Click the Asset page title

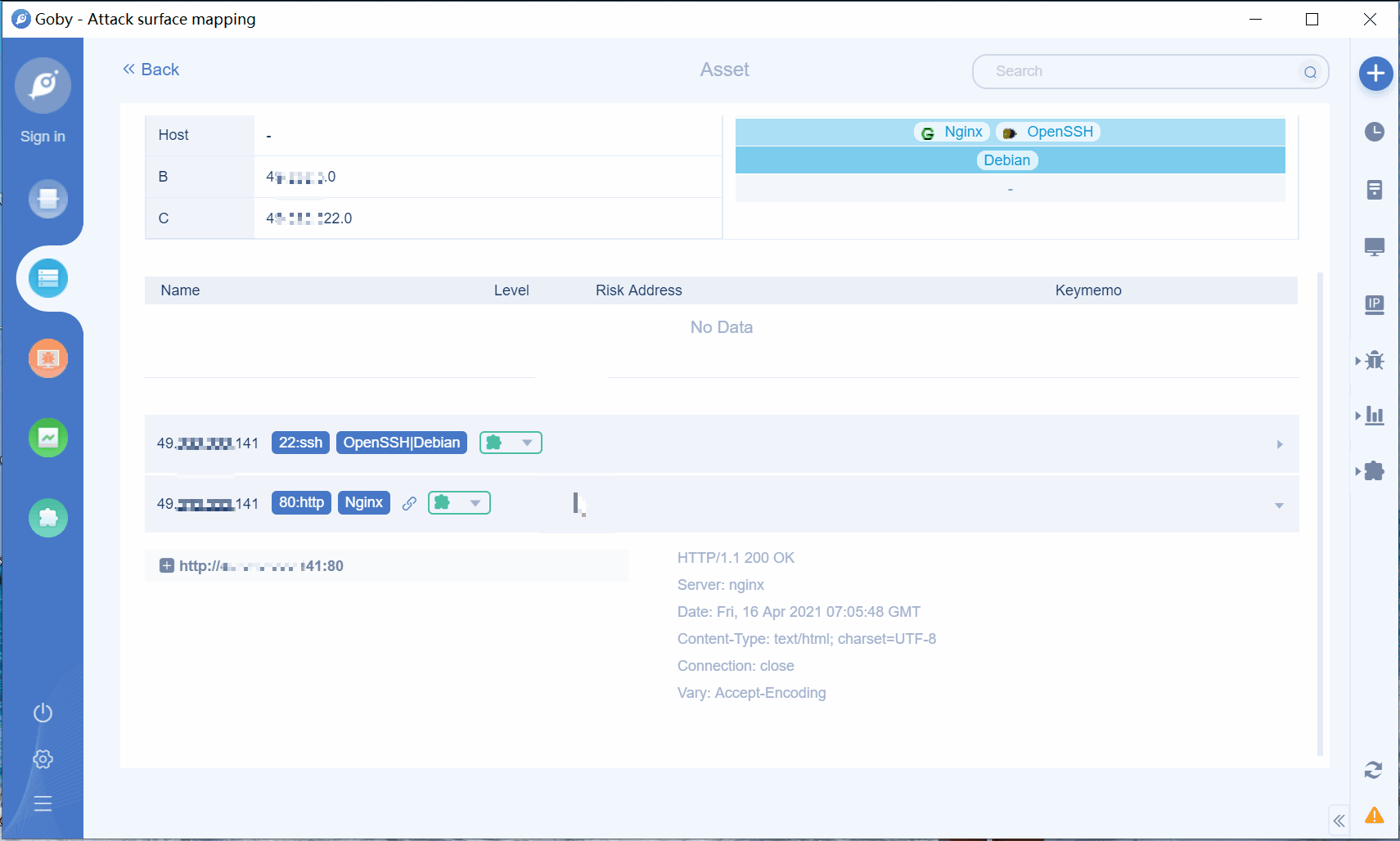click(725, 70)
